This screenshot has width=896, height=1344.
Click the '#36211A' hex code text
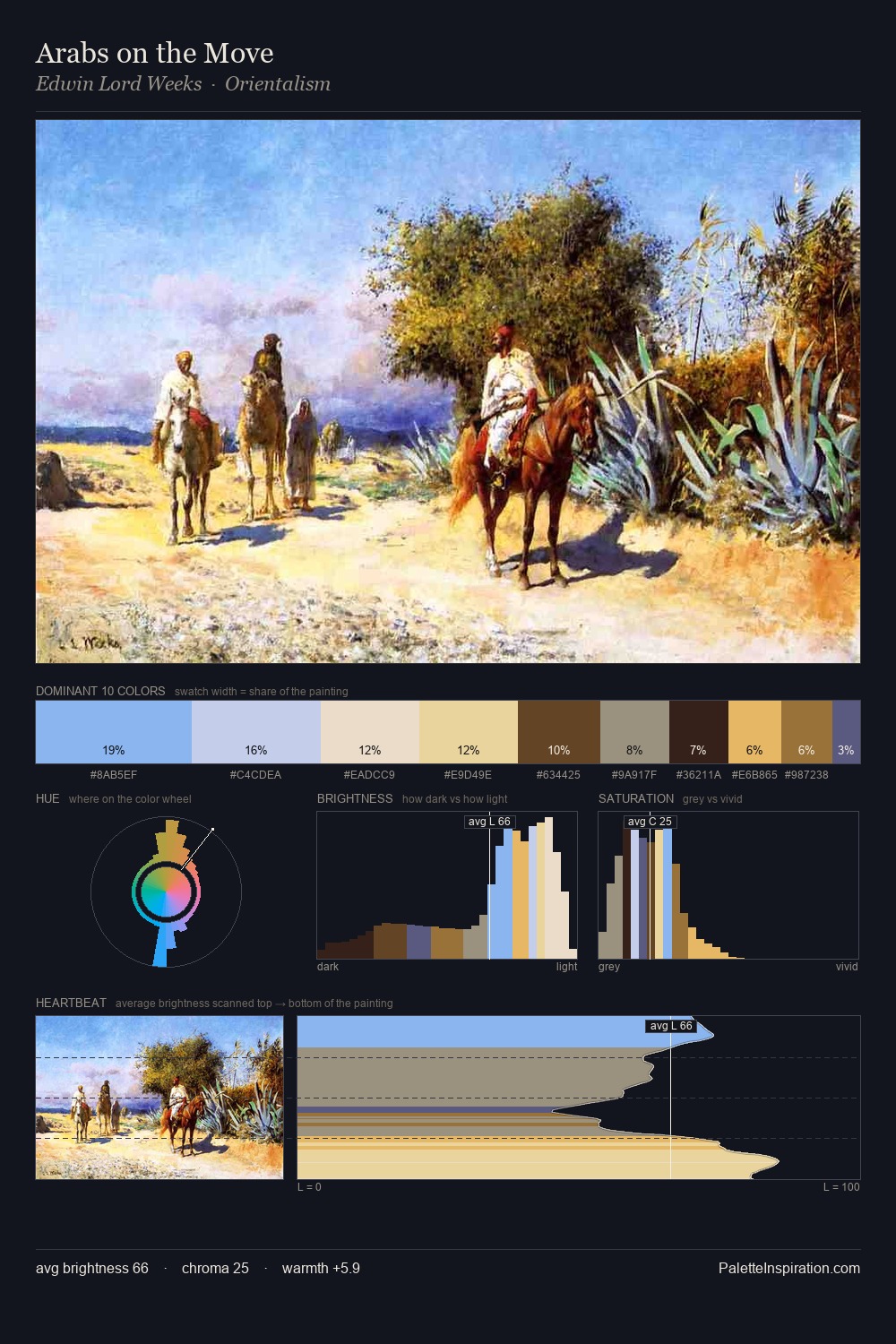point(699,775)
